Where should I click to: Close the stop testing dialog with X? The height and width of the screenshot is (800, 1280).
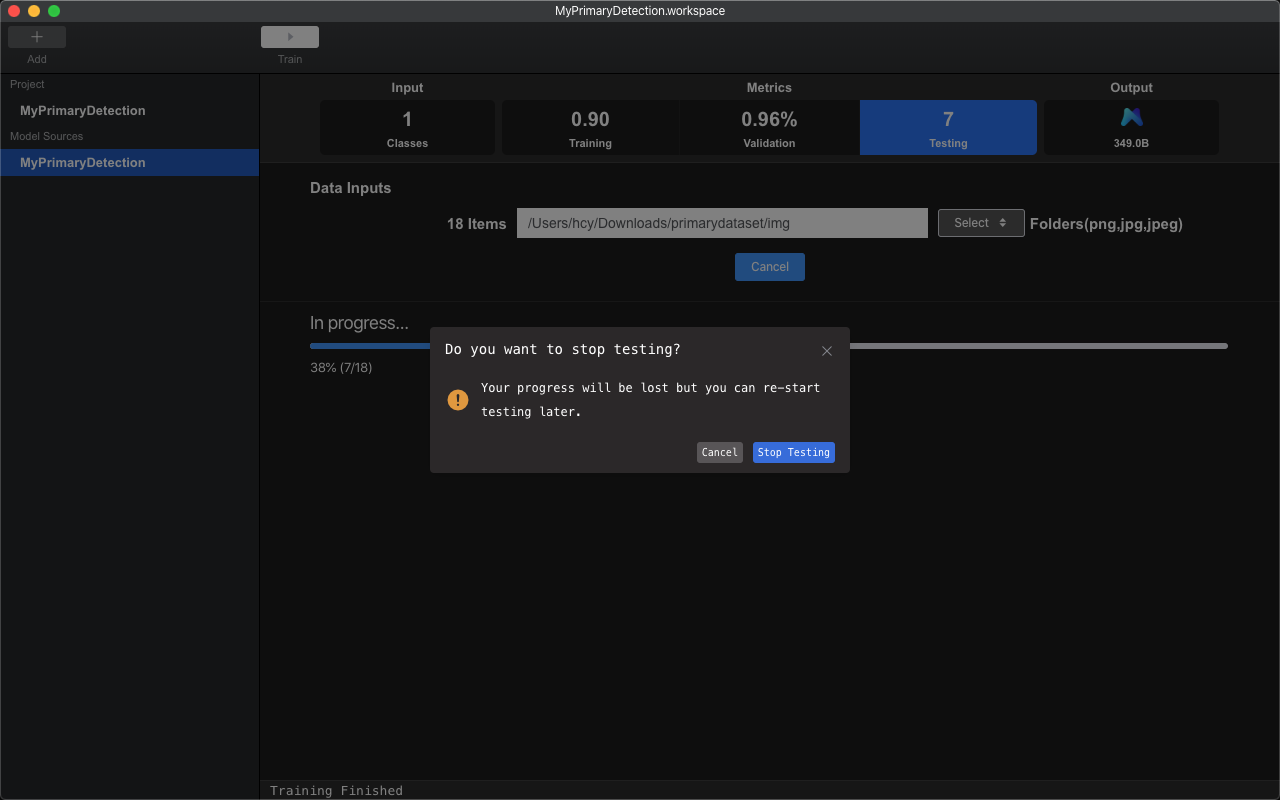(x=827, y=351)
